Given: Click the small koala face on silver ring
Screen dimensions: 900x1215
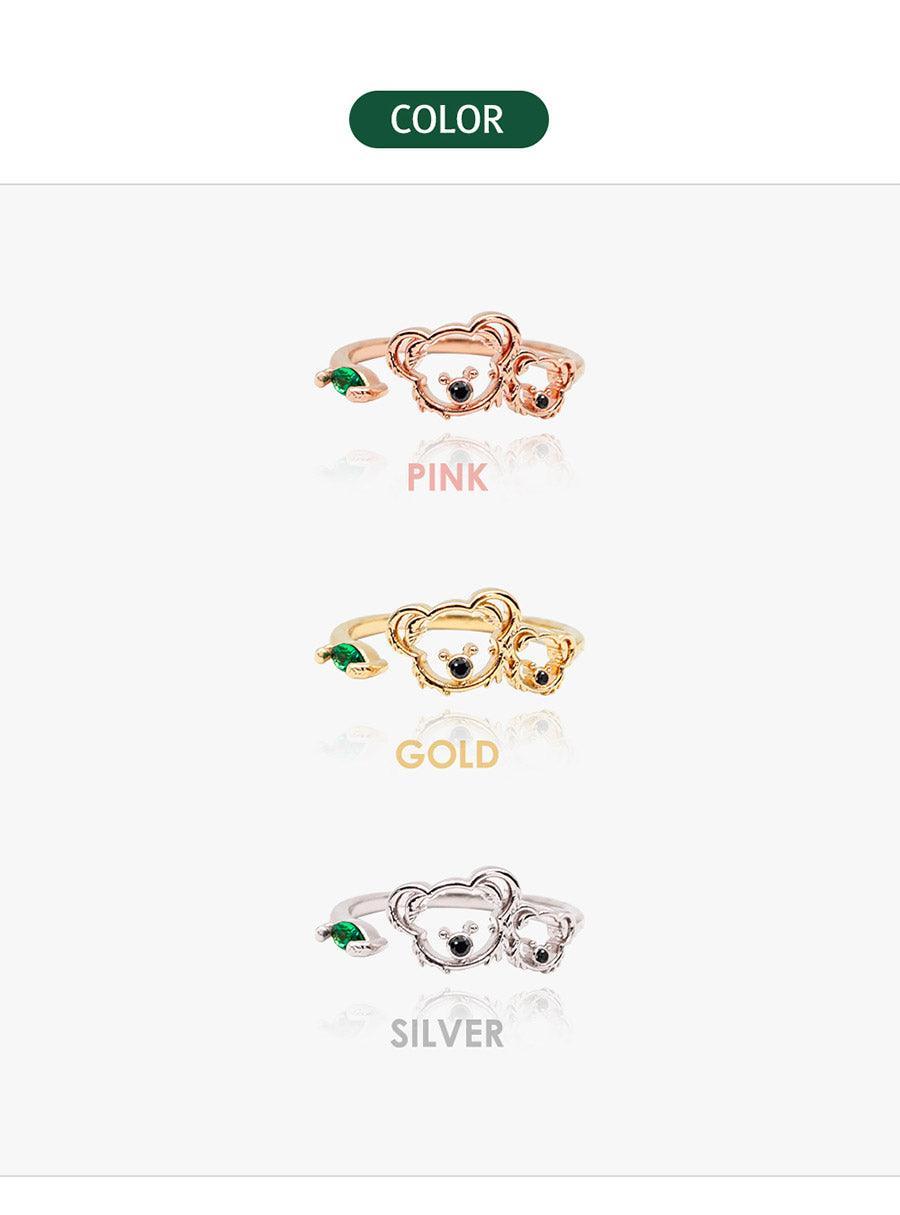Looking at the screenshot, I should [x=541, y=943].
